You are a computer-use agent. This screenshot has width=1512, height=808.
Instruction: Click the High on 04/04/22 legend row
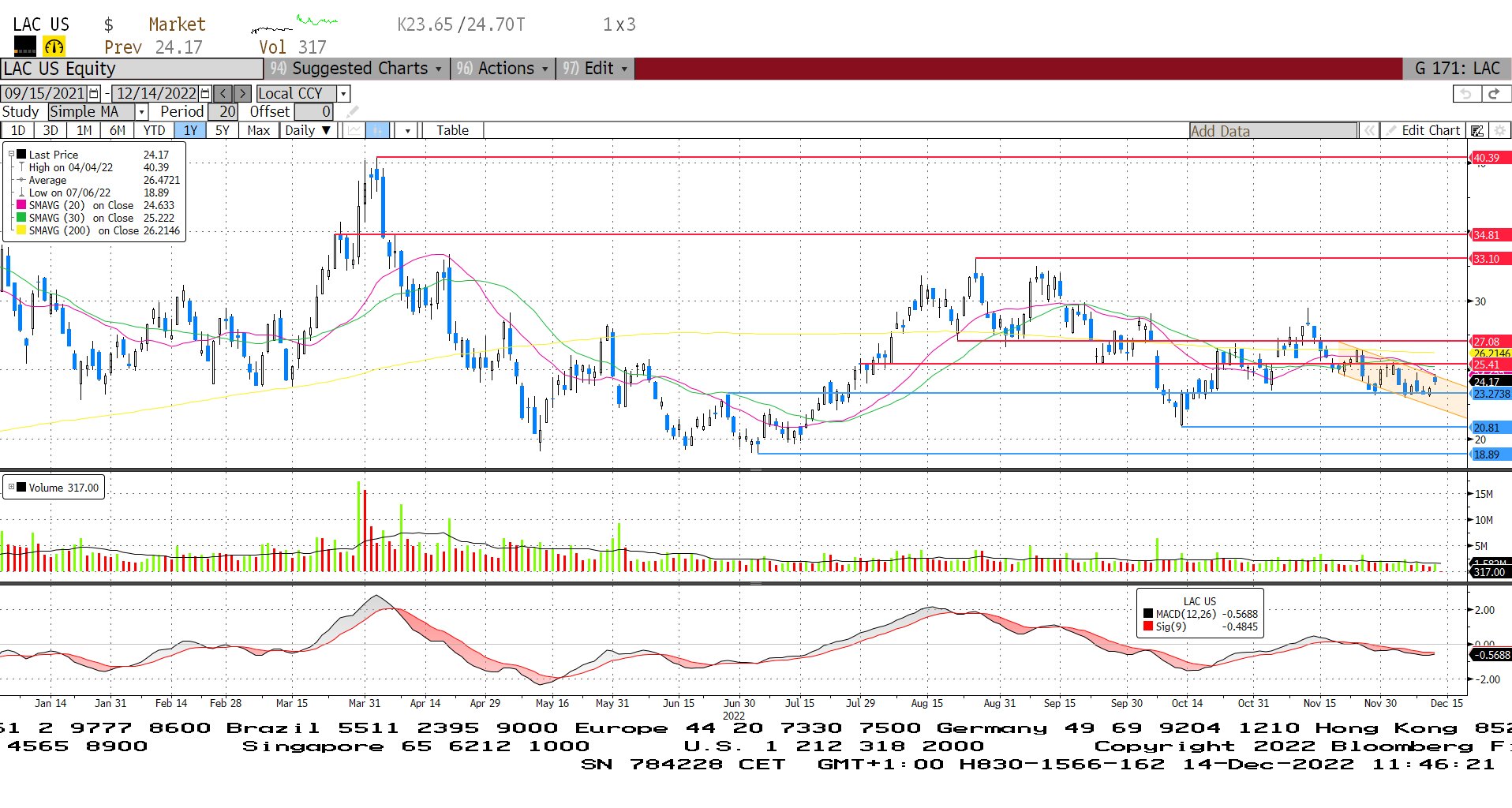coord(99,167)
